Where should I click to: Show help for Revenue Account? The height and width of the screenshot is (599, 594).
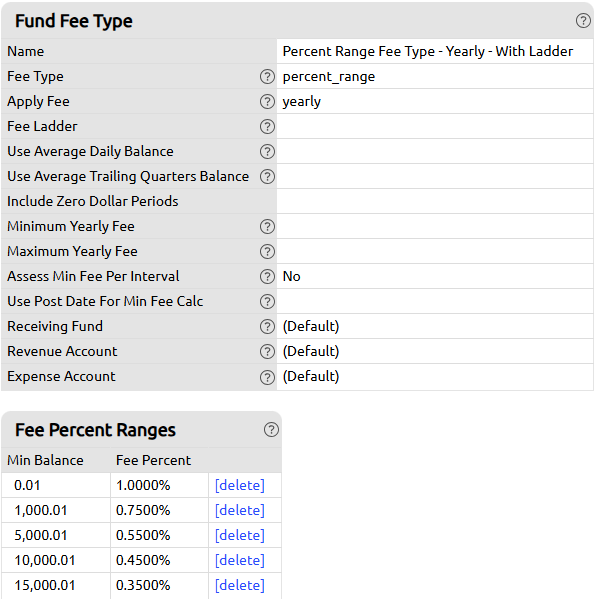[x=267, y=351]
